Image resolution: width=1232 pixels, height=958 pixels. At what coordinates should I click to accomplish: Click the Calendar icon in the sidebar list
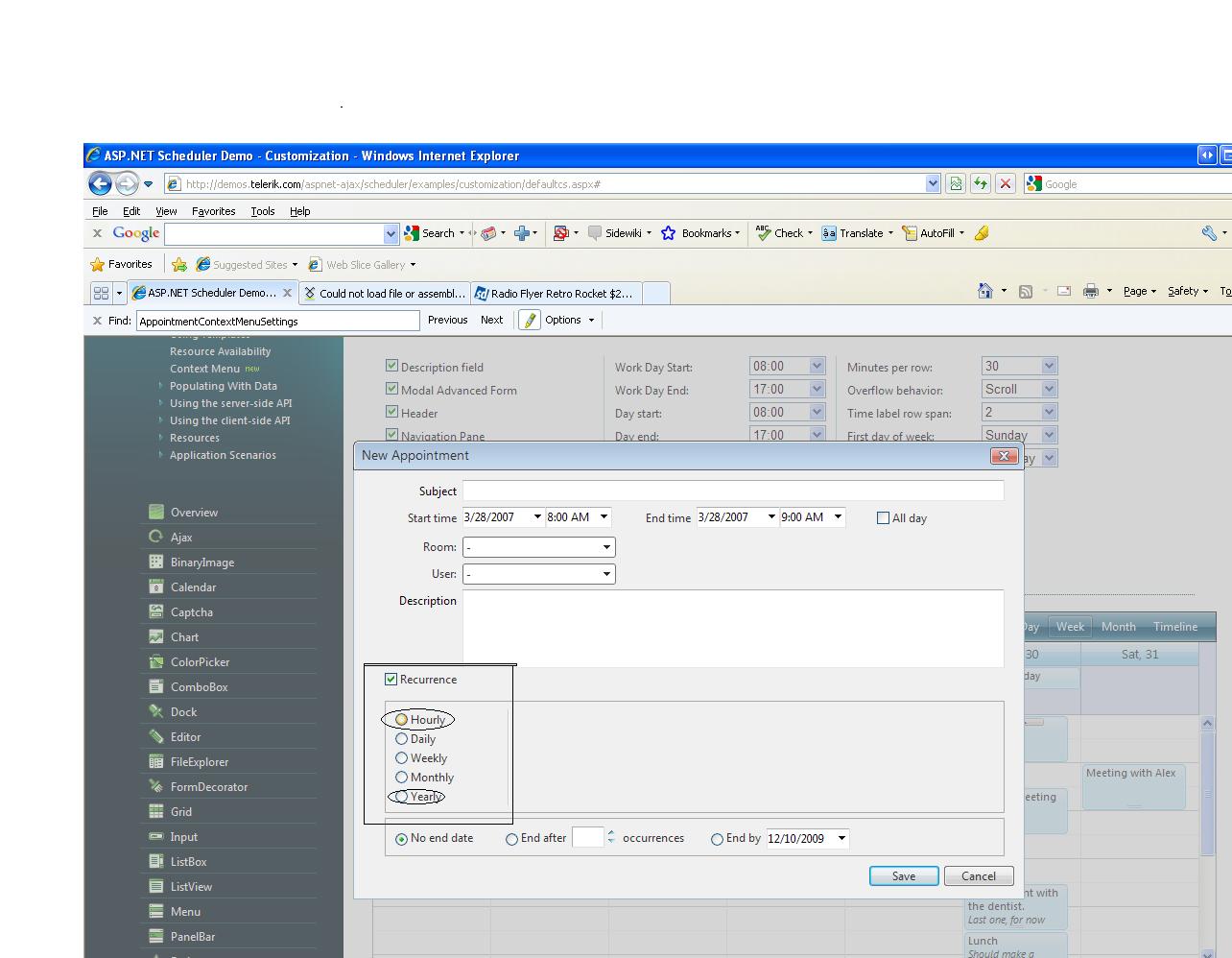coord(156,587)
